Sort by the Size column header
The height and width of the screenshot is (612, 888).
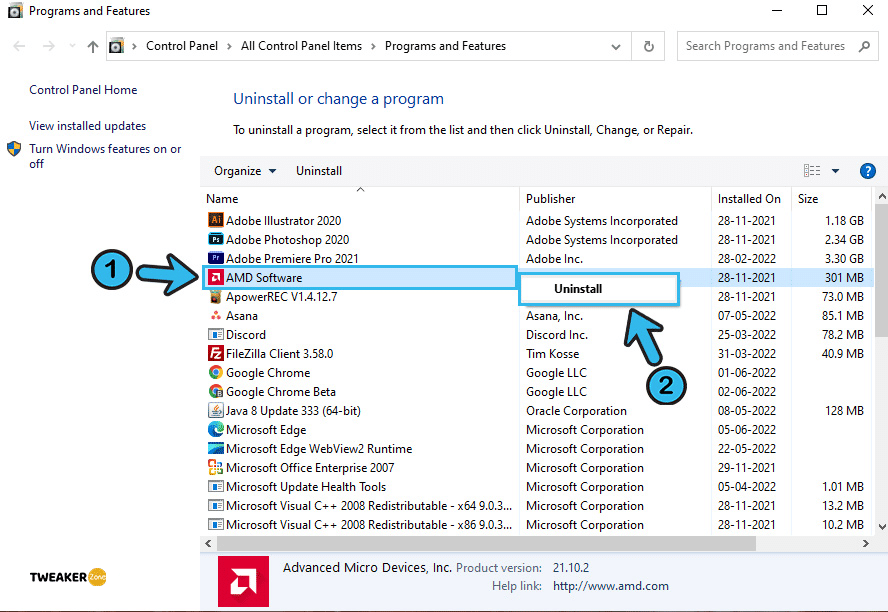click(831, 199)
